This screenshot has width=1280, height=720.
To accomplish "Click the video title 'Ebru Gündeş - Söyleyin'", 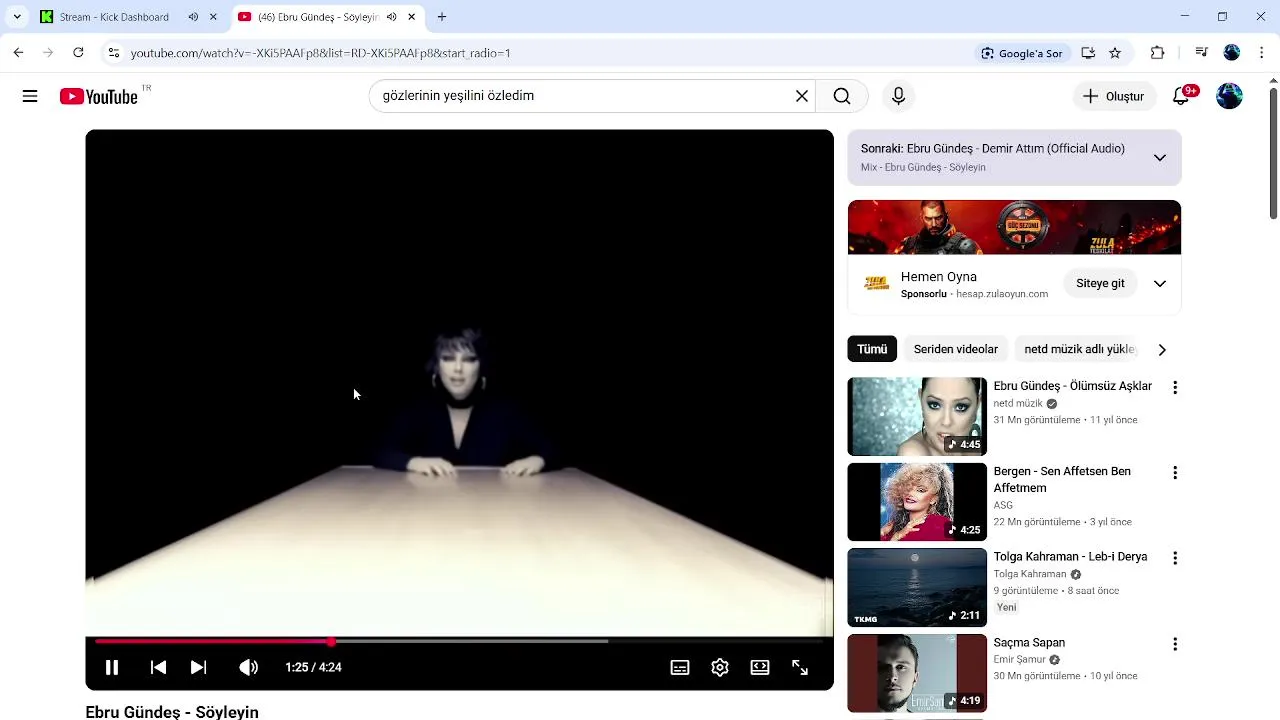I will pos(172,712).
